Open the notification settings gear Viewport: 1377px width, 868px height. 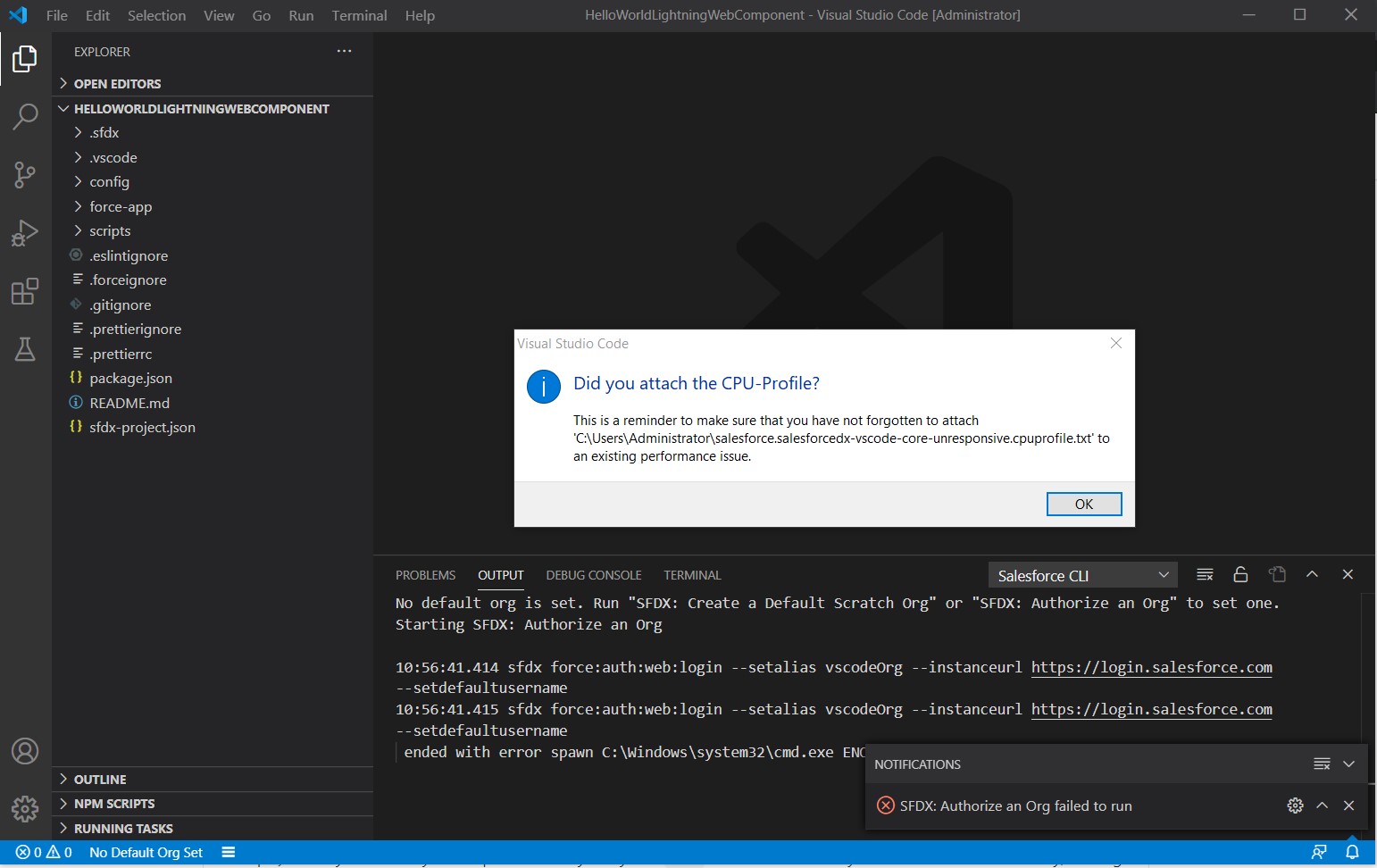point(1294,805)
